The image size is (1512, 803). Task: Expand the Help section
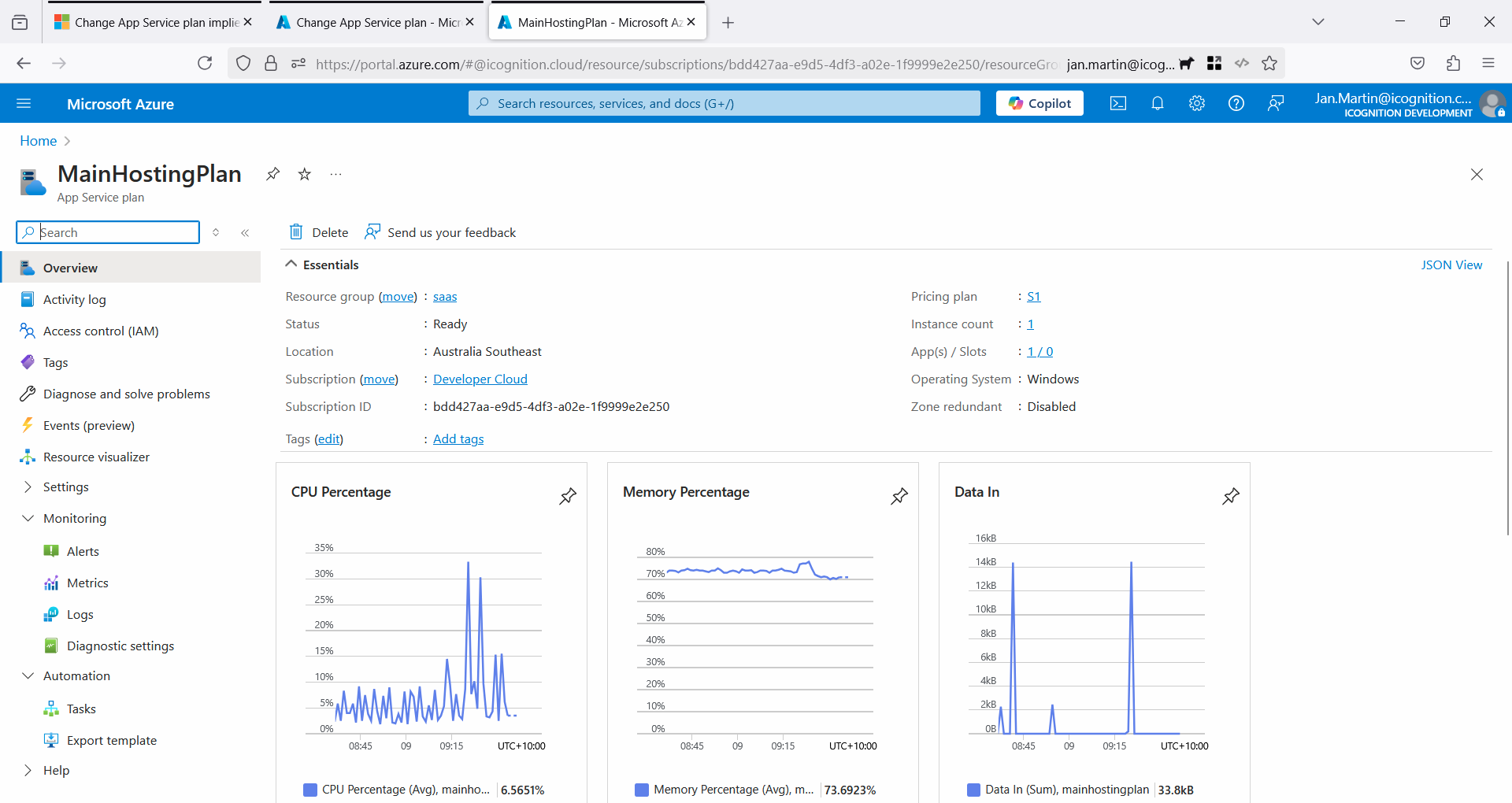tap(55, 770)
